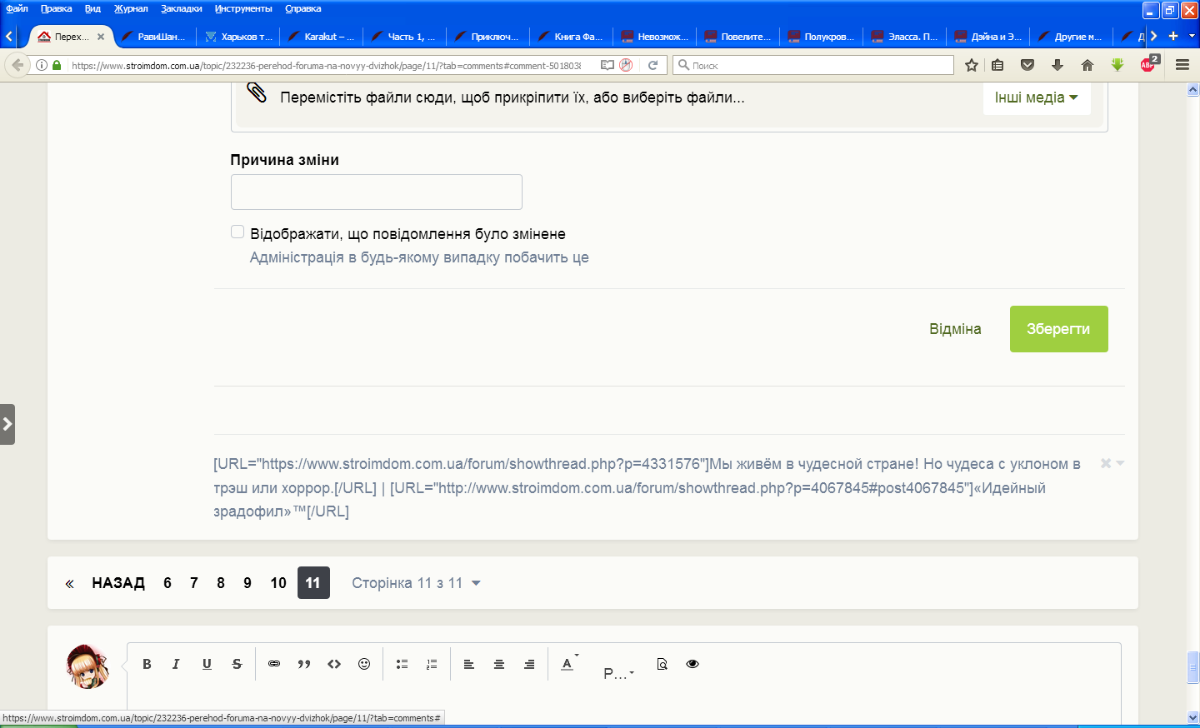
Task: Open the 'Сторінка 11 з 11' page selector
Action: tap(416, 583)
